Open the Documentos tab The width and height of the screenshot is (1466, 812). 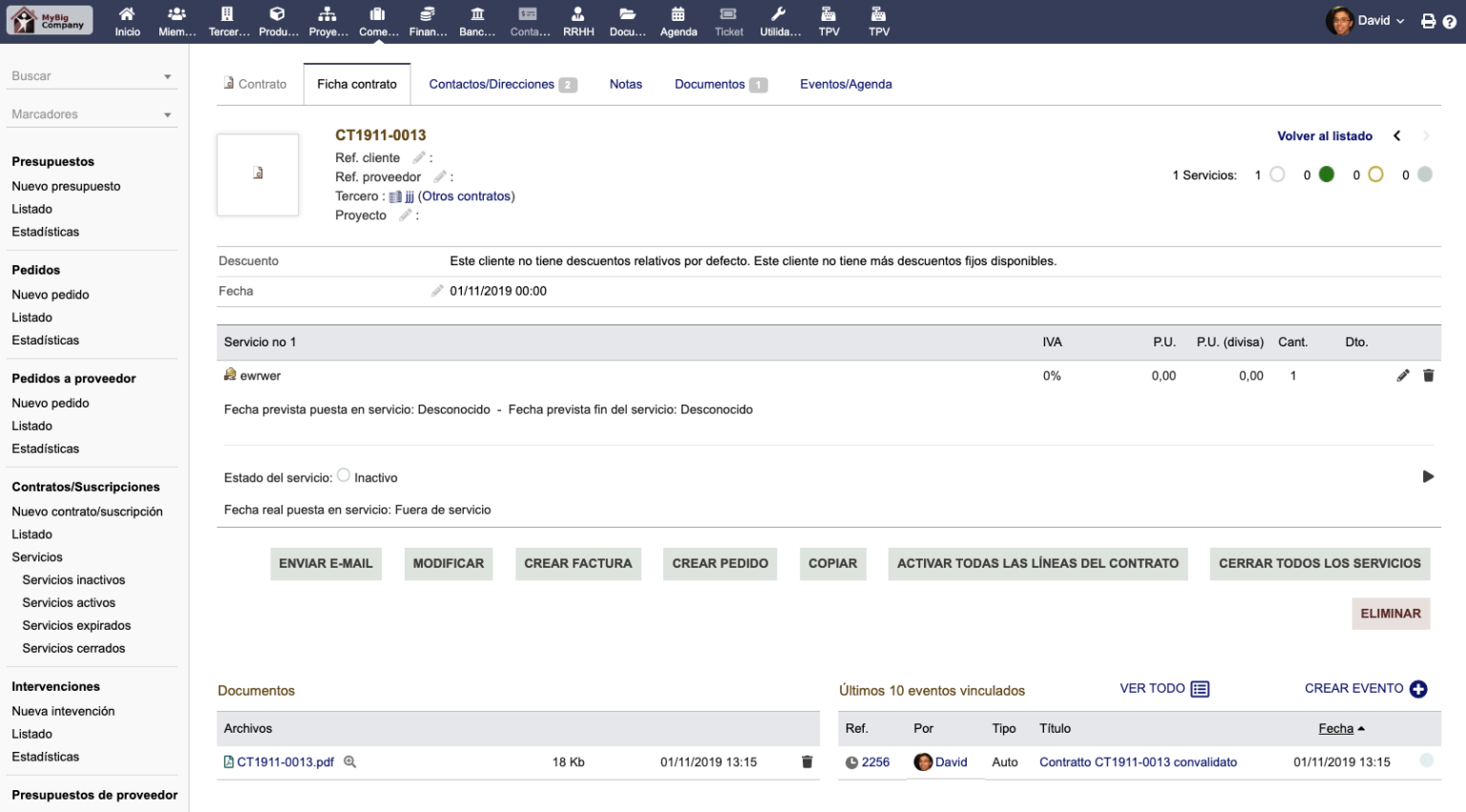pos(721,84)
